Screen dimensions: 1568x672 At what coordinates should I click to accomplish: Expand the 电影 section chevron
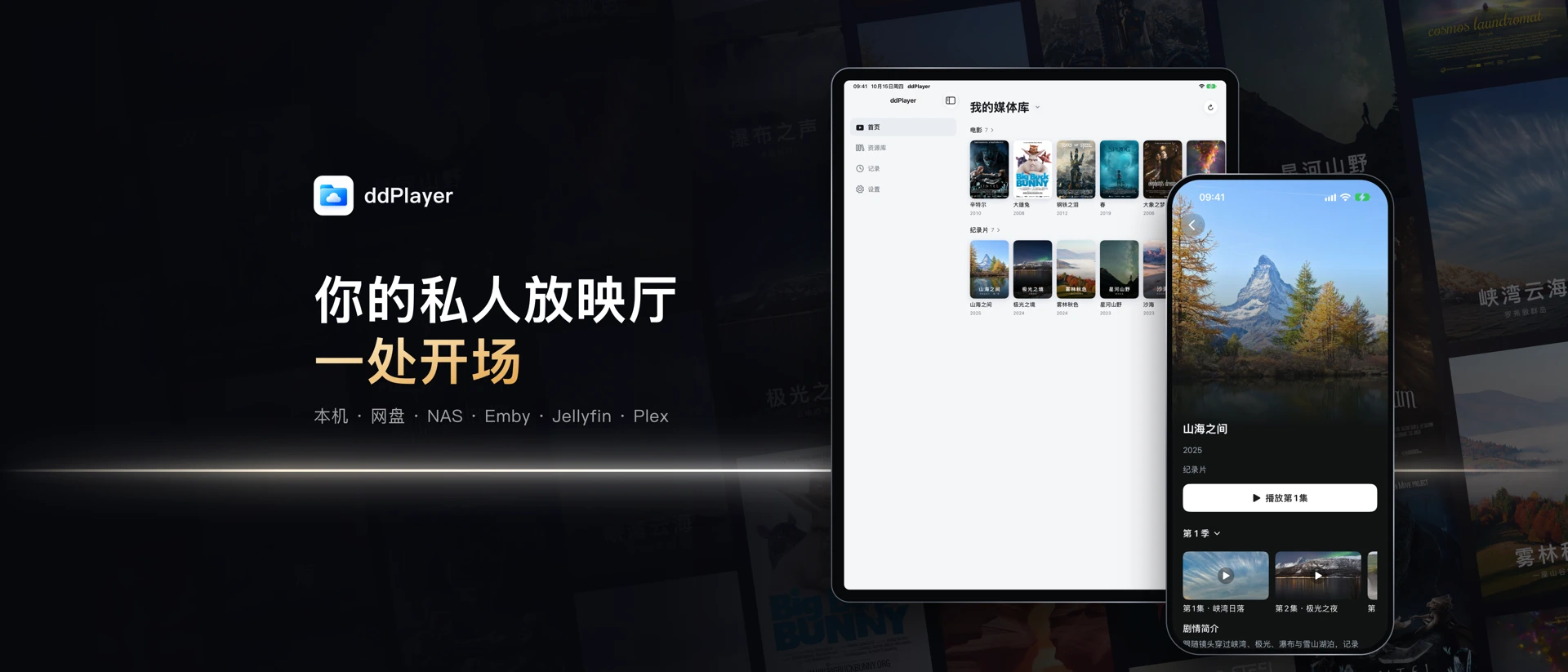click(992, 130)
